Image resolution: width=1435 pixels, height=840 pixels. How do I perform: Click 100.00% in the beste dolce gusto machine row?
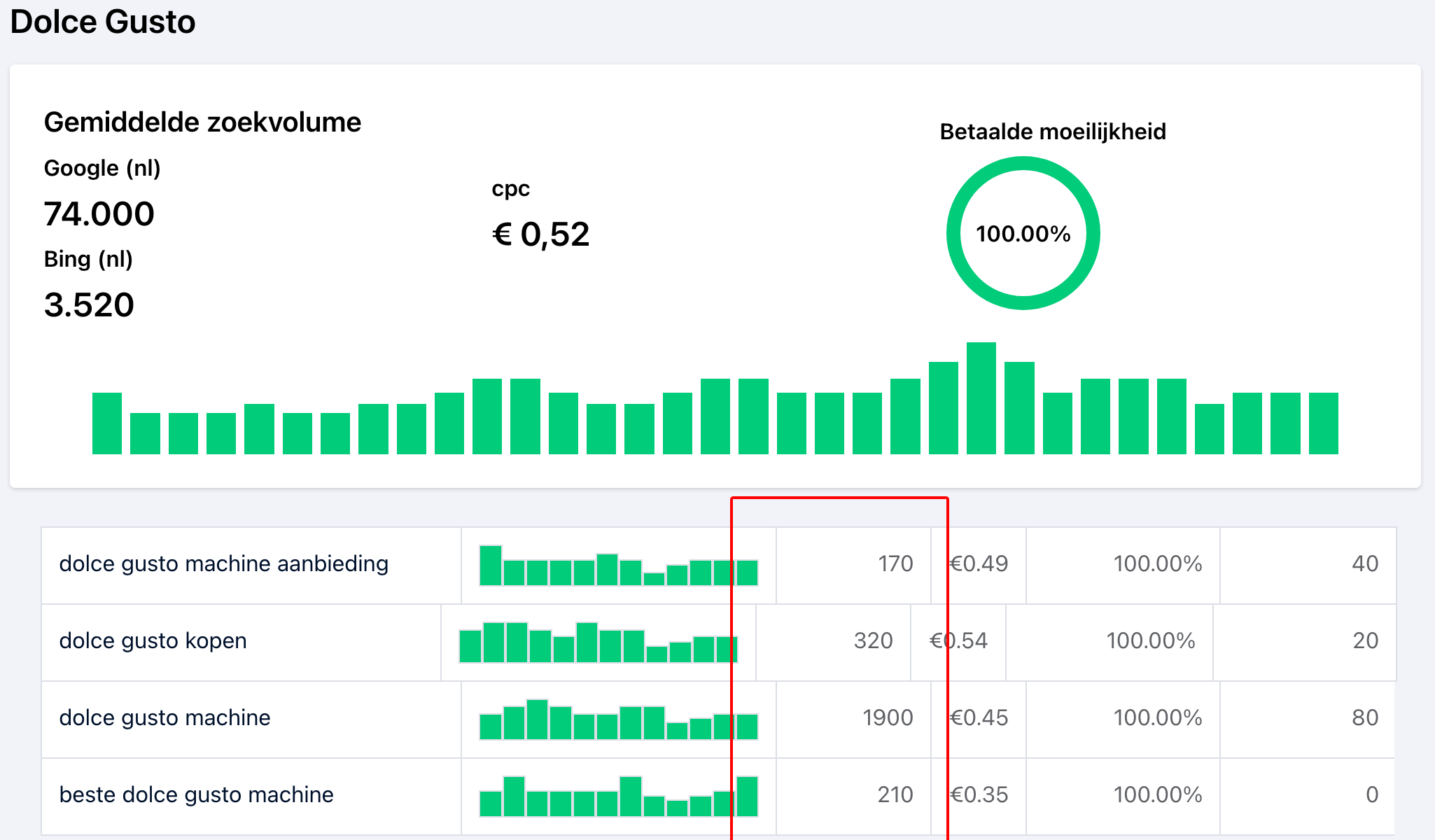click(1158, 795)
